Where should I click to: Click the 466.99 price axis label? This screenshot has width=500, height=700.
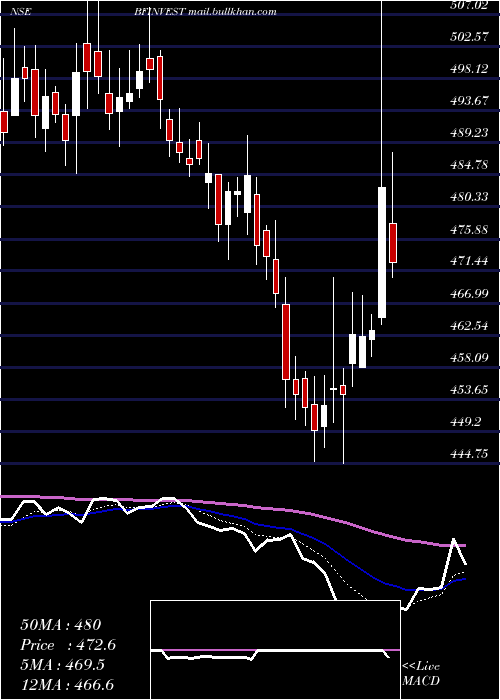(468, 294)
